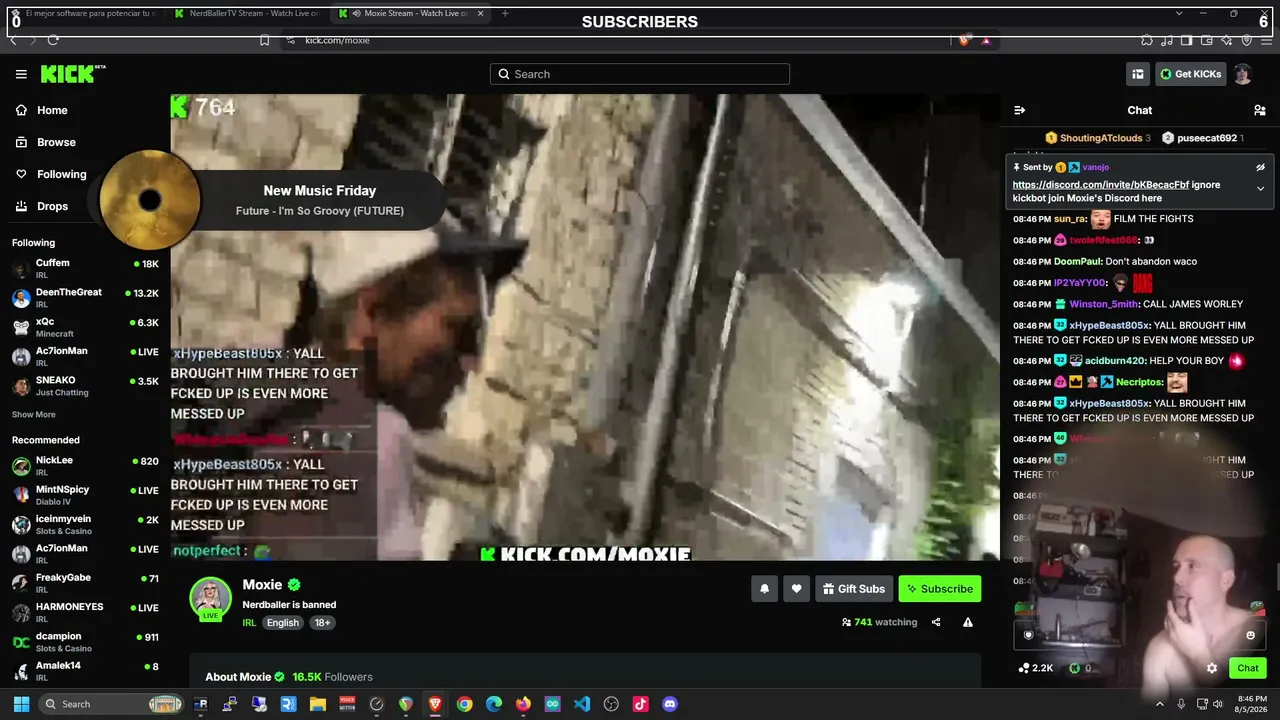This screenshot has width=1280, height=720.
Task: Open Brave browser from taskbar
Action: 435,704
